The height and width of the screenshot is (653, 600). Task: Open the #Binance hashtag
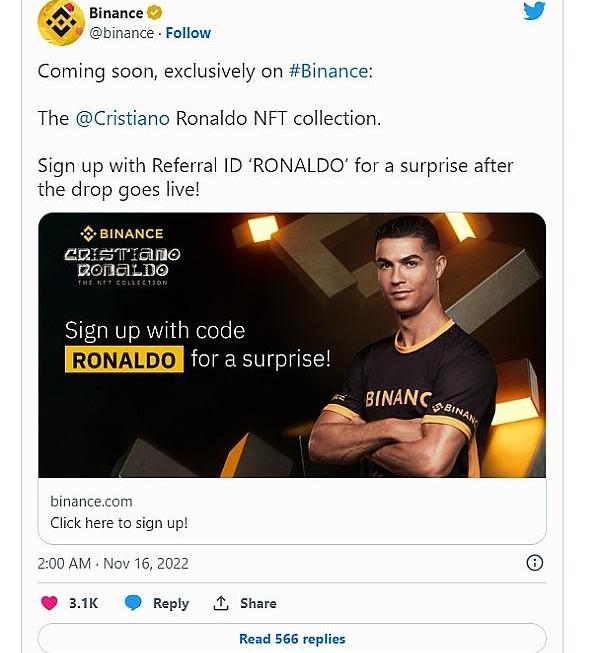point(328,71)
